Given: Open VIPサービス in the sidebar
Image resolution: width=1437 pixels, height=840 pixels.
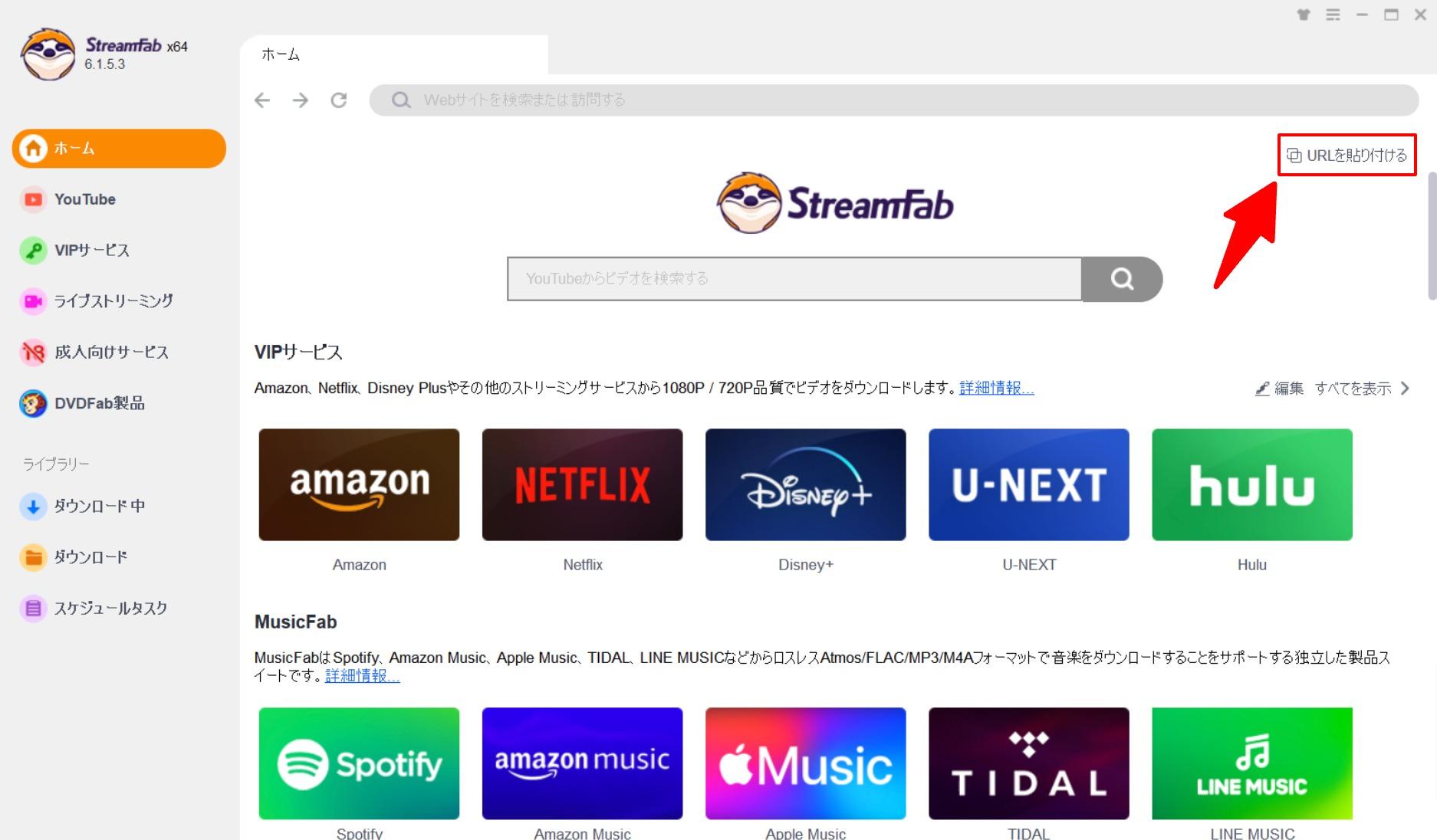Looking at the screenshot, I should (91, 250).
